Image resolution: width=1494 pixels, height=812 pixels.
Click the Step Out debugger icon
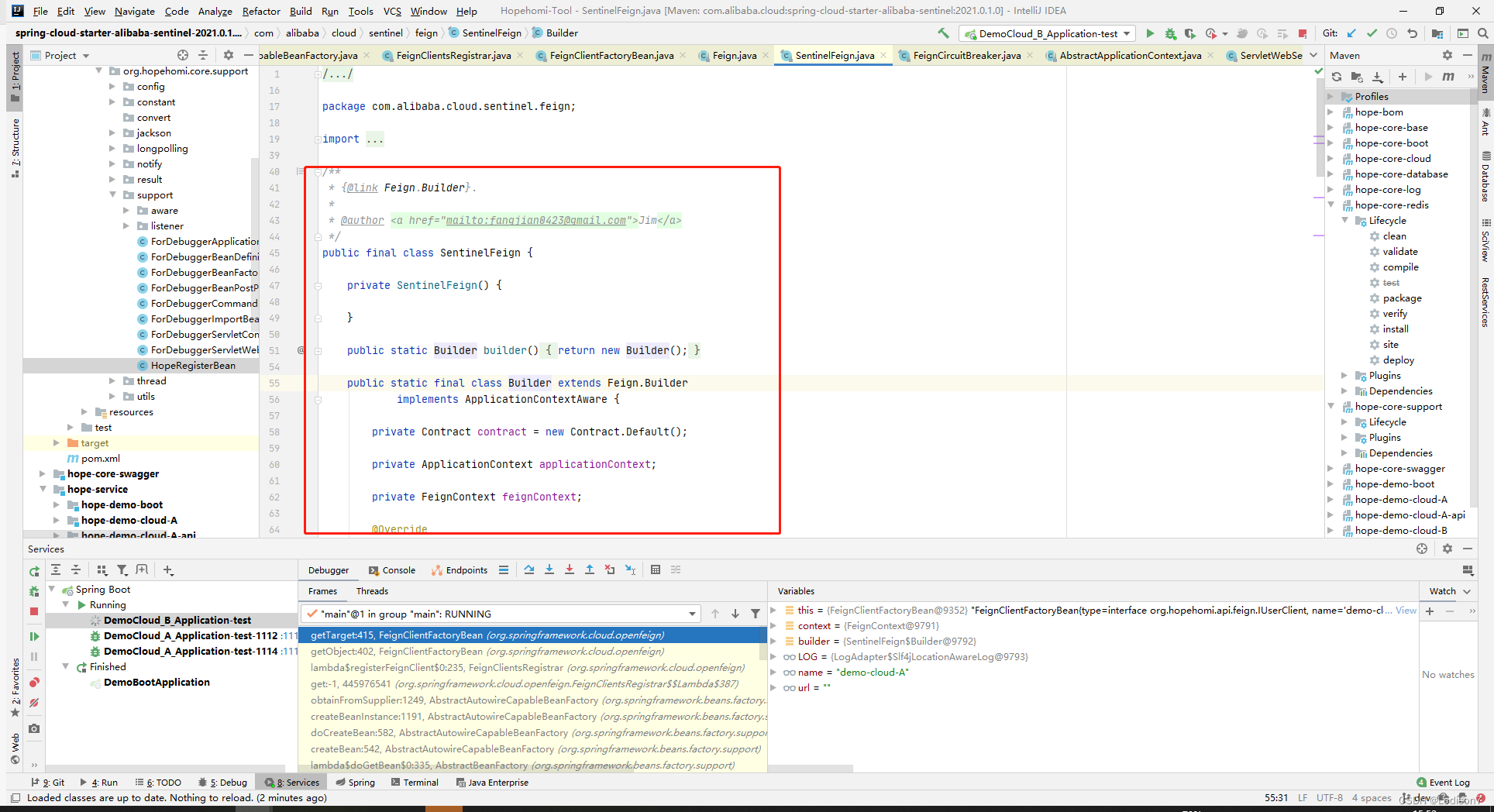590,569
